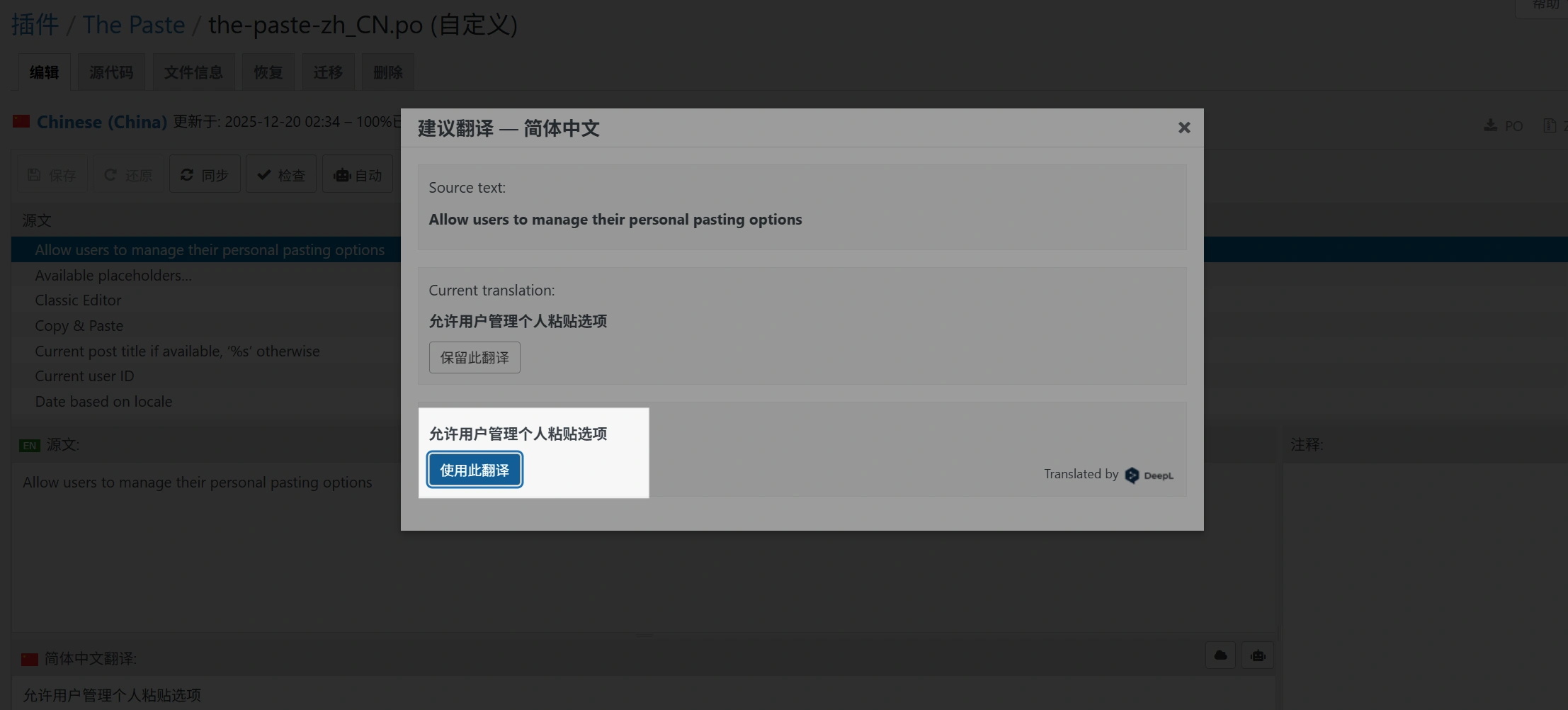This screenshot has width=1568, height=710.
Task: Click the 保留此翻译 button
Action: 475,357
